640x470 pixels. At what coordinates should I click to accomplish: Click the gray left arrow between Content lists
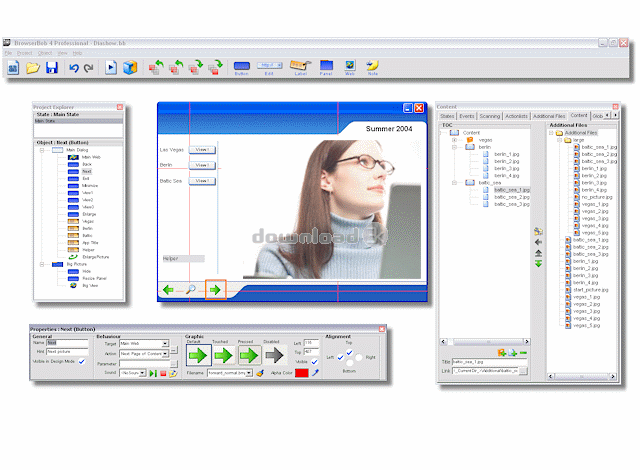(x=538, y=242)
